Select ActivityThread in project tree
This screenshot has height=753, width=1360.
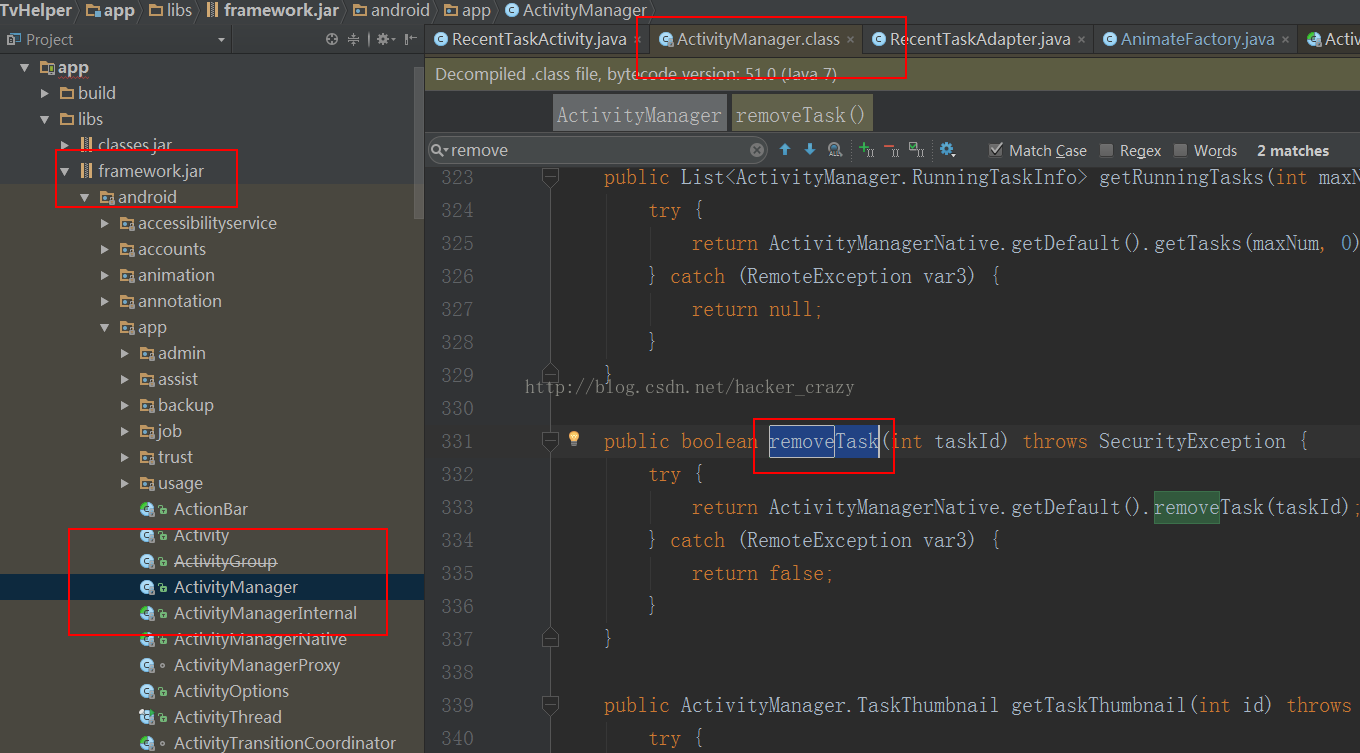[x=227, y=717]
